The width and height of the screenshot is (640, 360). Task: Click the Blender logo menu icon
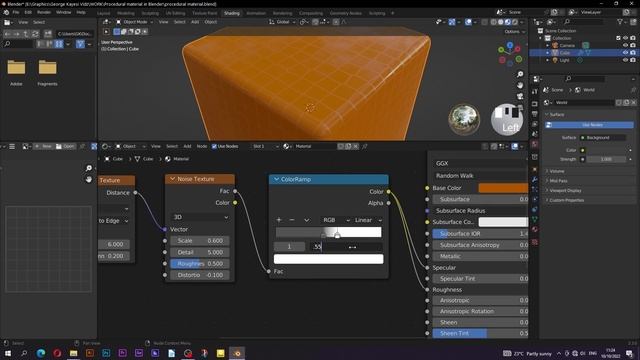6,13
